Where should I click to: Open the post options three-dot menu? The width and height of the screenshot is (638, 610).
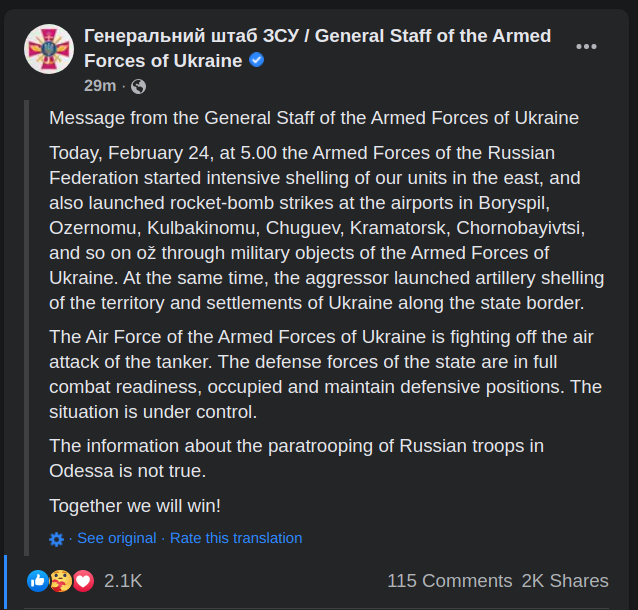[x=586, y=47]
